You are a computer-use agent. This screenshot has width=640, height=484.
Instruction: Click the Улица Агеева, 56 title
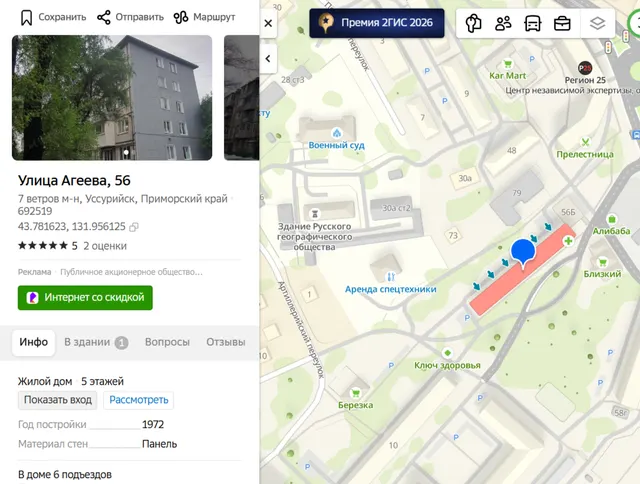coord(74,180)
